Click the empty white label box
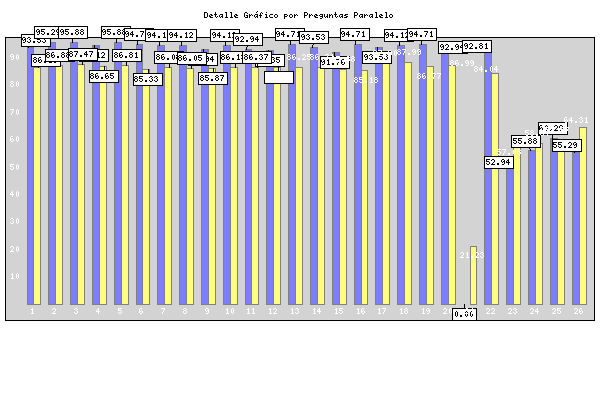This screenshot has width=600, height=400. point(279,77)
